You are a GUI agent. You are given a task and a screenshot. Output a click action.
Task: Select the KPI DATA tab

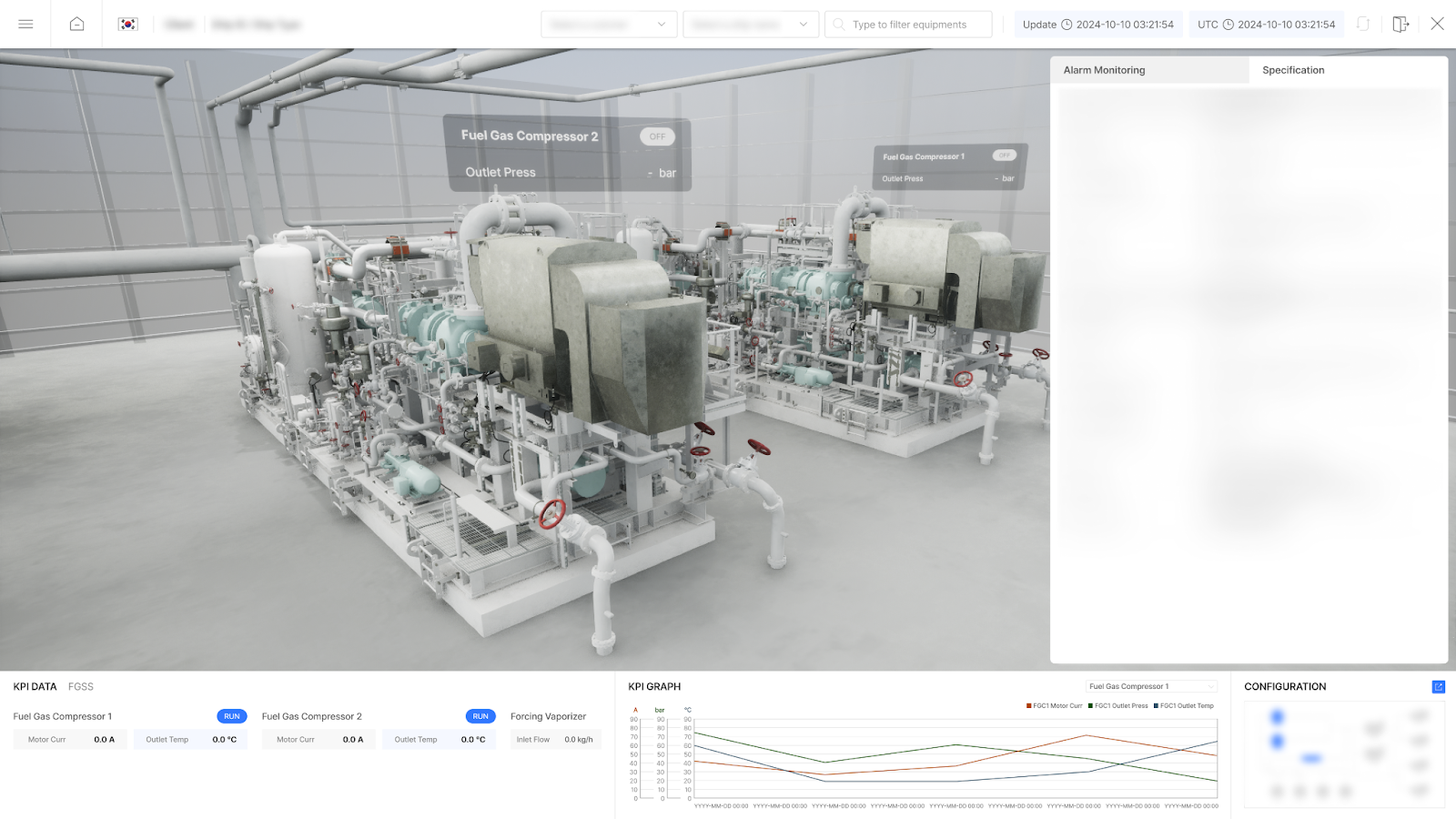tap(35, 687)
